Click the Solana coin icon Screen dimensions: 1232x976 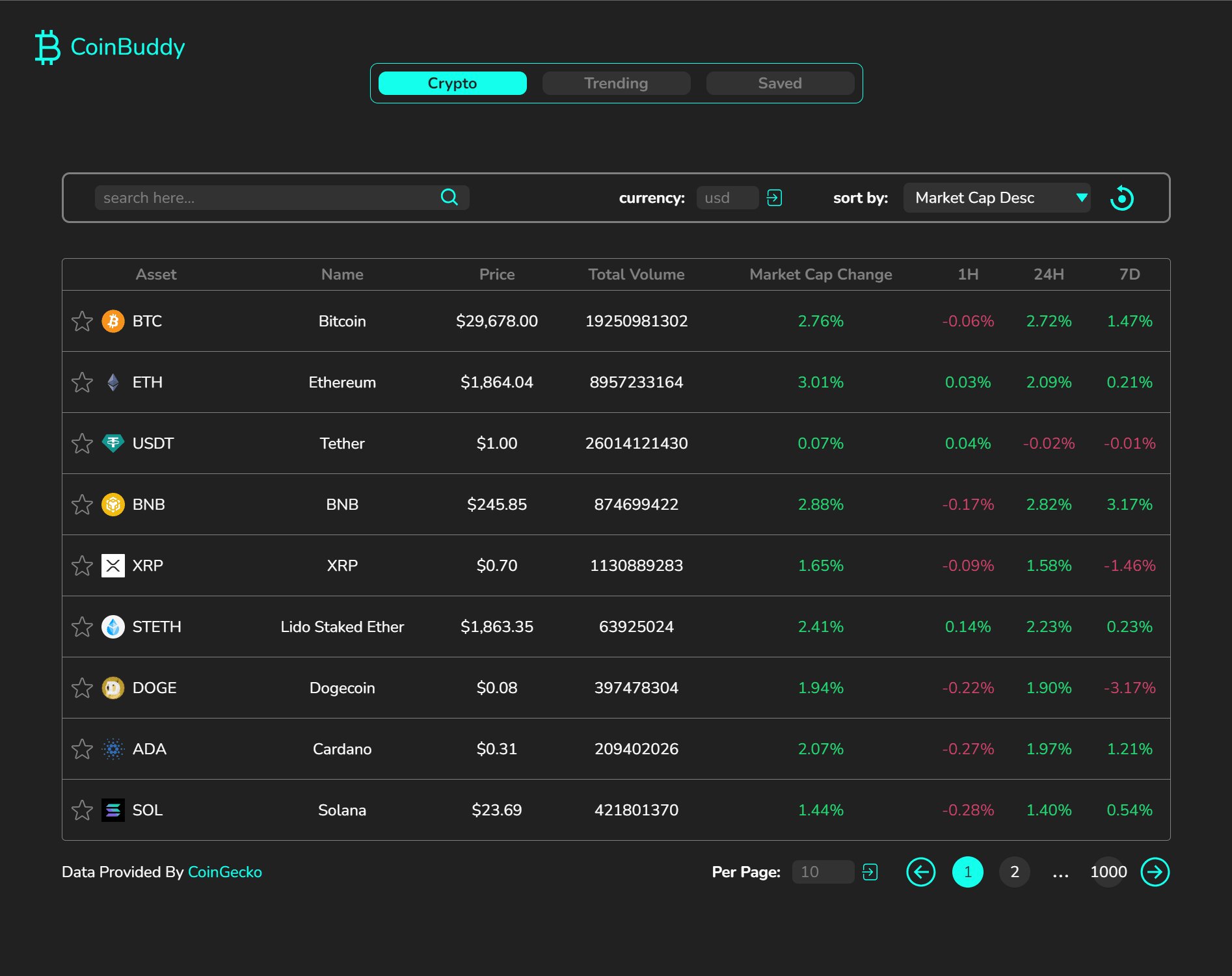(113, 810)
